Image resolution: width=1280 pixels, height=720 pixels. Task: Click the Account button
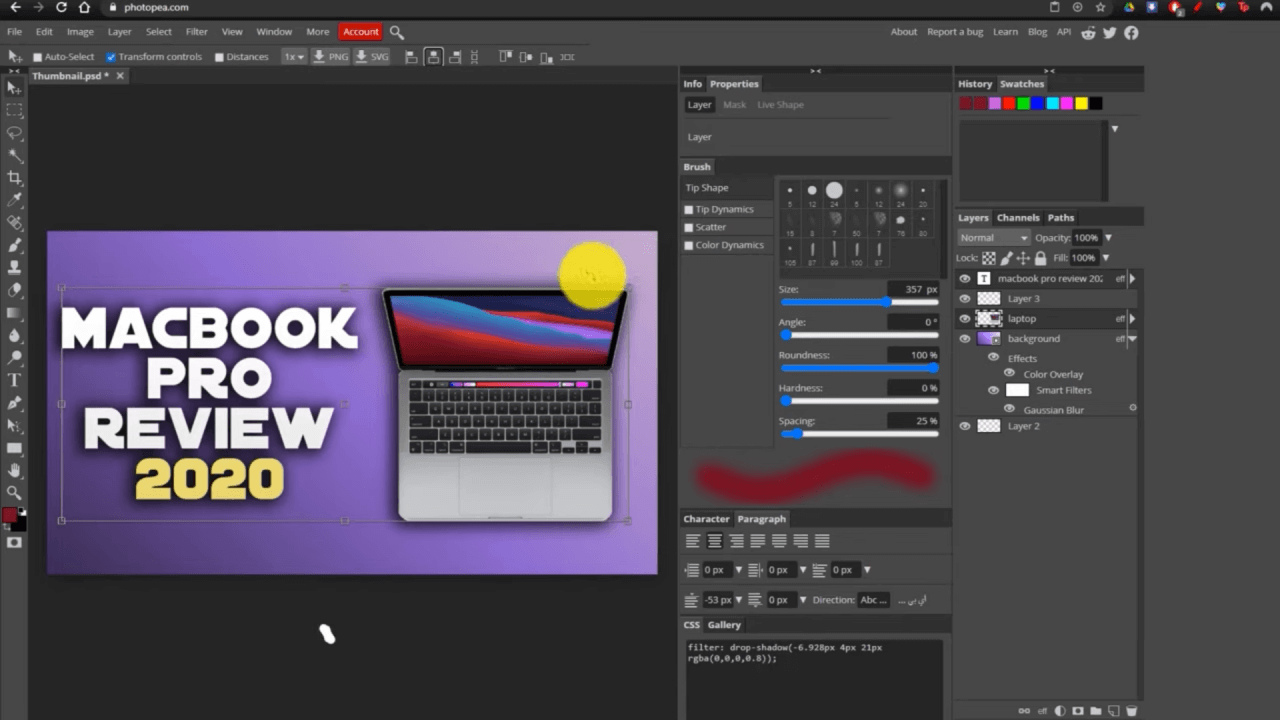361,32
